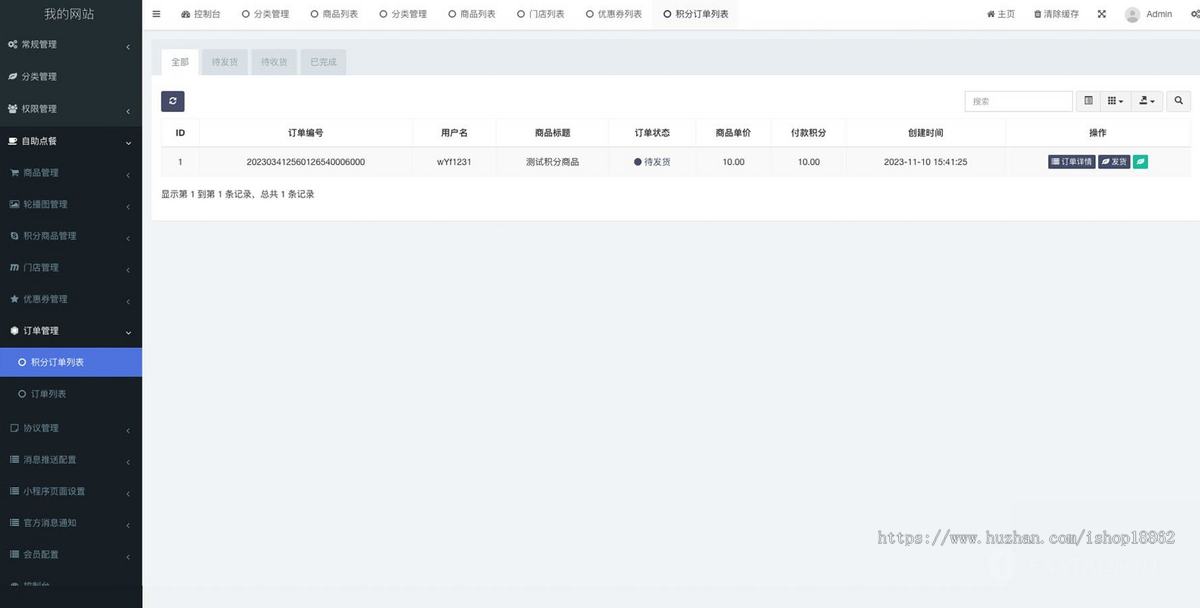This screenshot has width=1200, height=608.
Task: Click the 商品管理 shopping cart icon
Action: (x=14, y=172)
